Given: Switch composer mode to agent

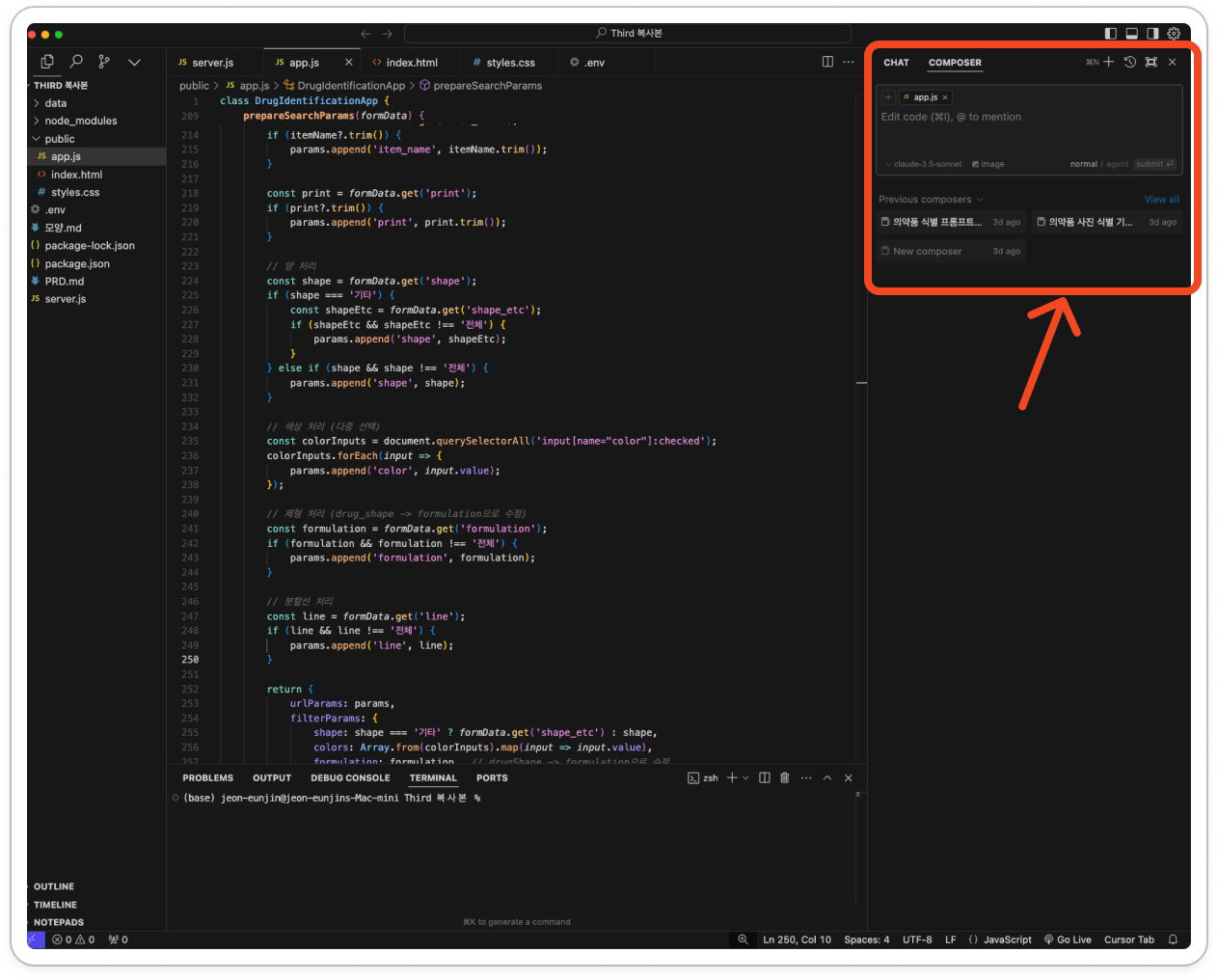Looking at the screenshot, I should tap(1117, 164).
